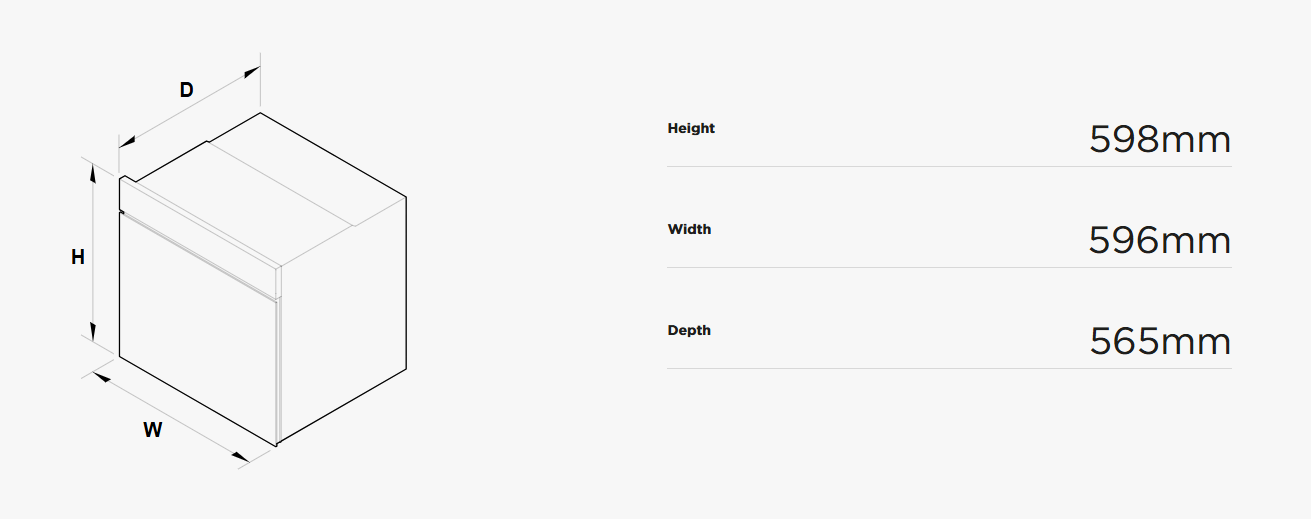1311x519 pixels.
Task: Click the arrowhead at bottom of H dimension line
Action: pyautogui.click(x=93, y=332)
